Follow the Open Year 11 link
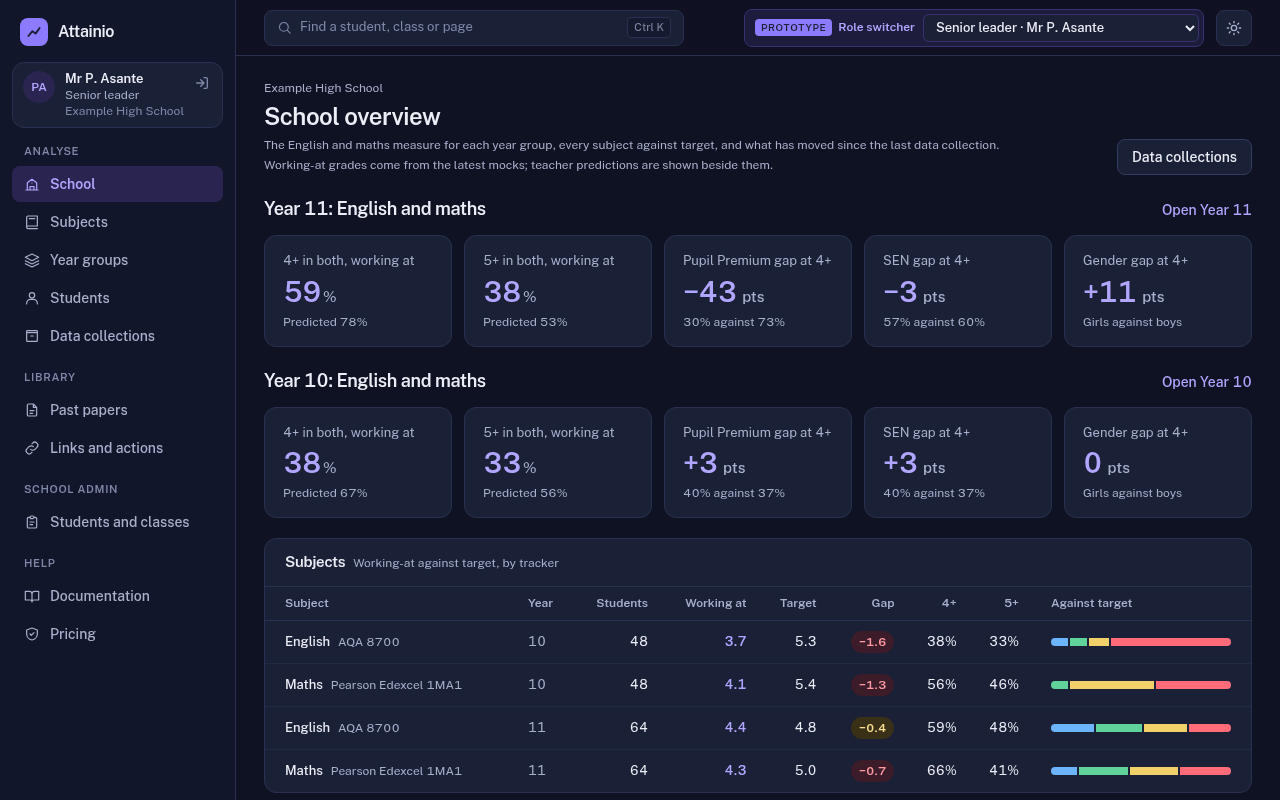 (x=1206, y=210)
